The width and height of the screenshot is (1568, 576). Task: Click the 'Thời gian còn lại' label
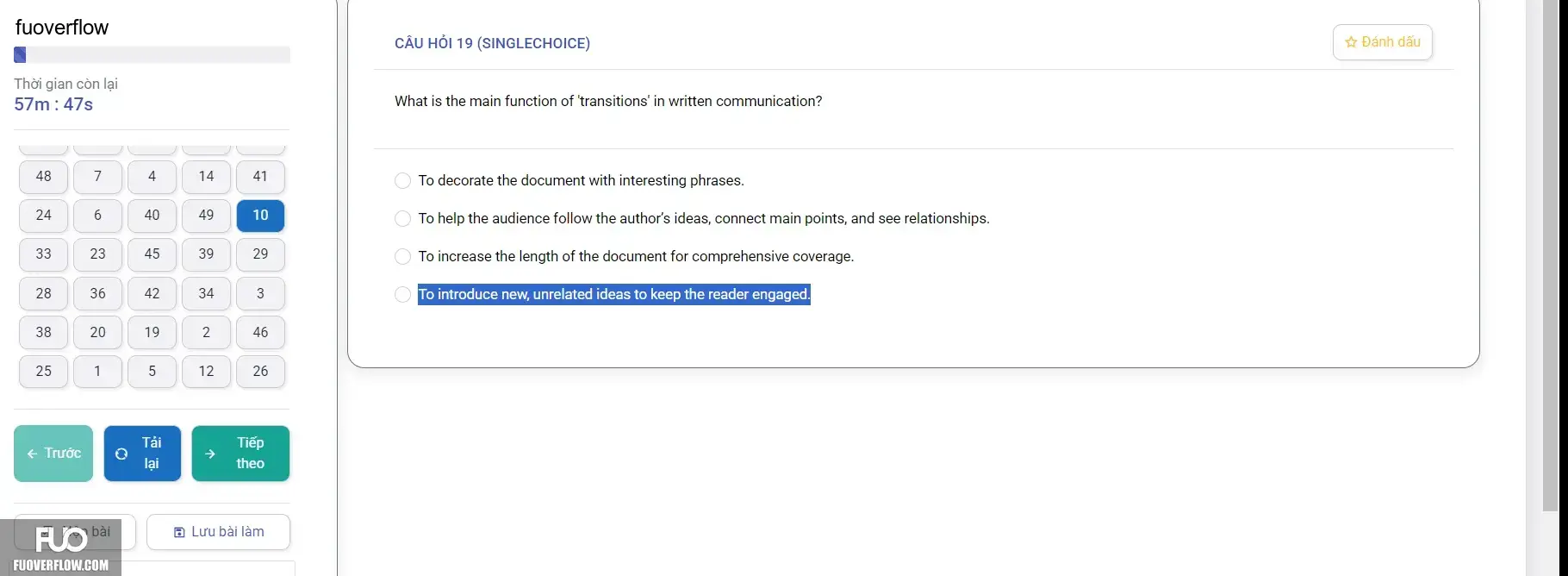[65, 84]
